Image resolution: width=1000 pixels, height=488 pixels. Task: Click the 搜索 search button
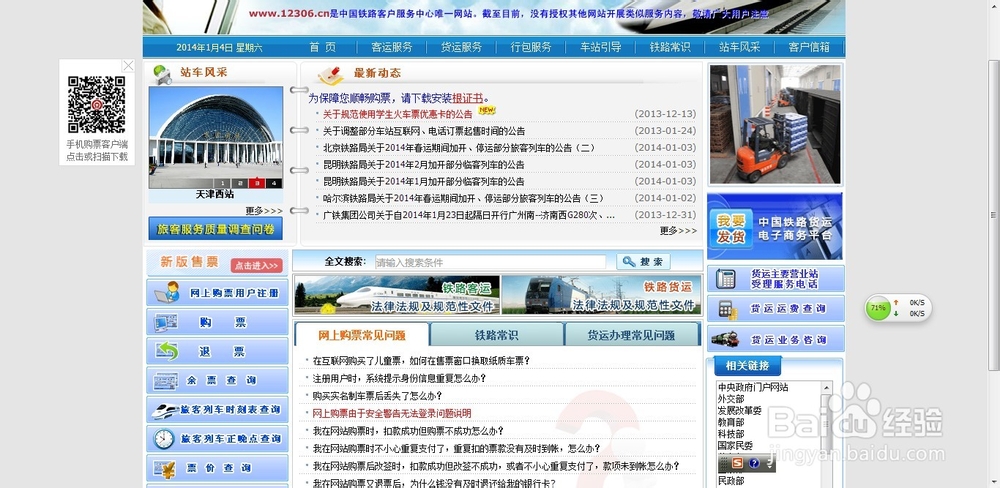[x=643, y=262]
